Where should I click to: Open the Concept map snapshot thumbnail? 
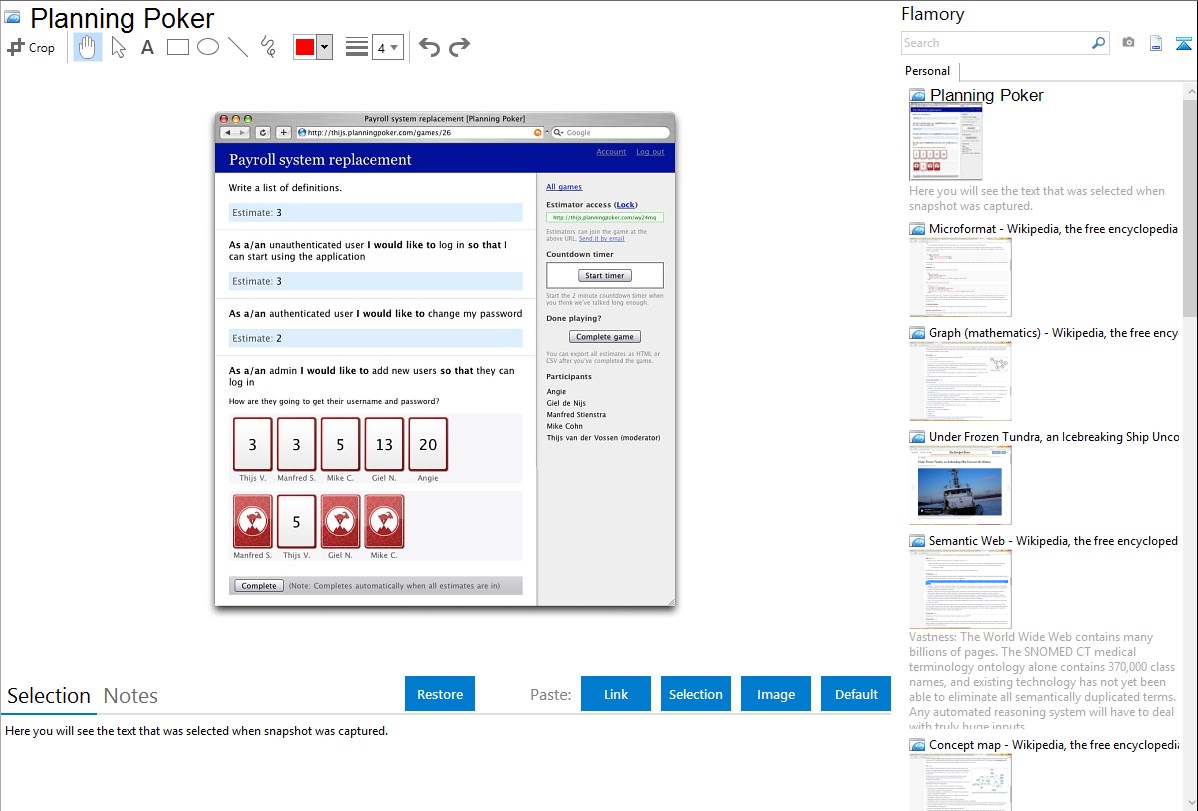(x=960, y=782)
